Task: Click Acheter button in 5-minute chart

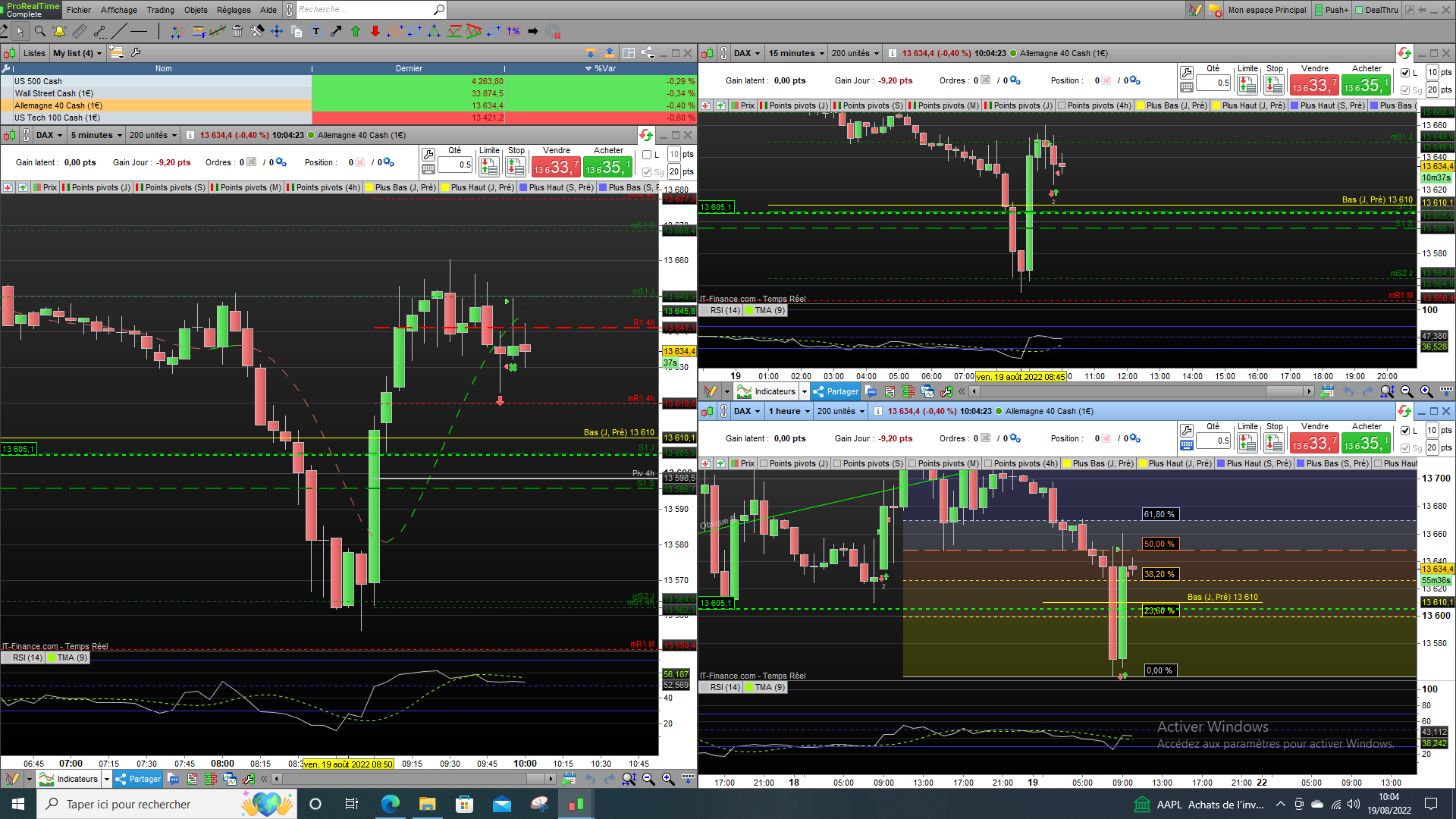Action: (608, 166)
